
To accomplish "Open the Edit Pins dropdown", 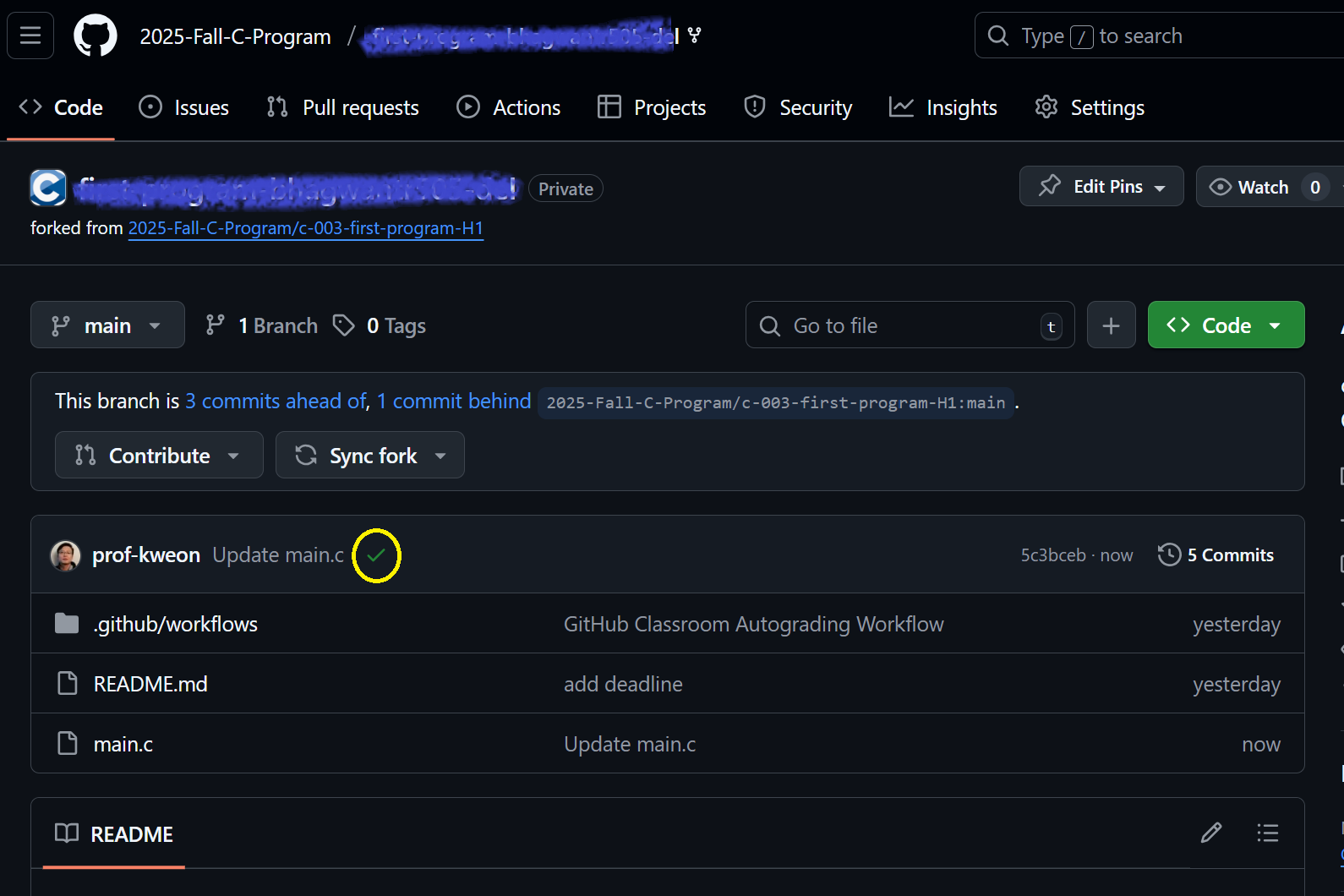I will tap(1101, 187).
